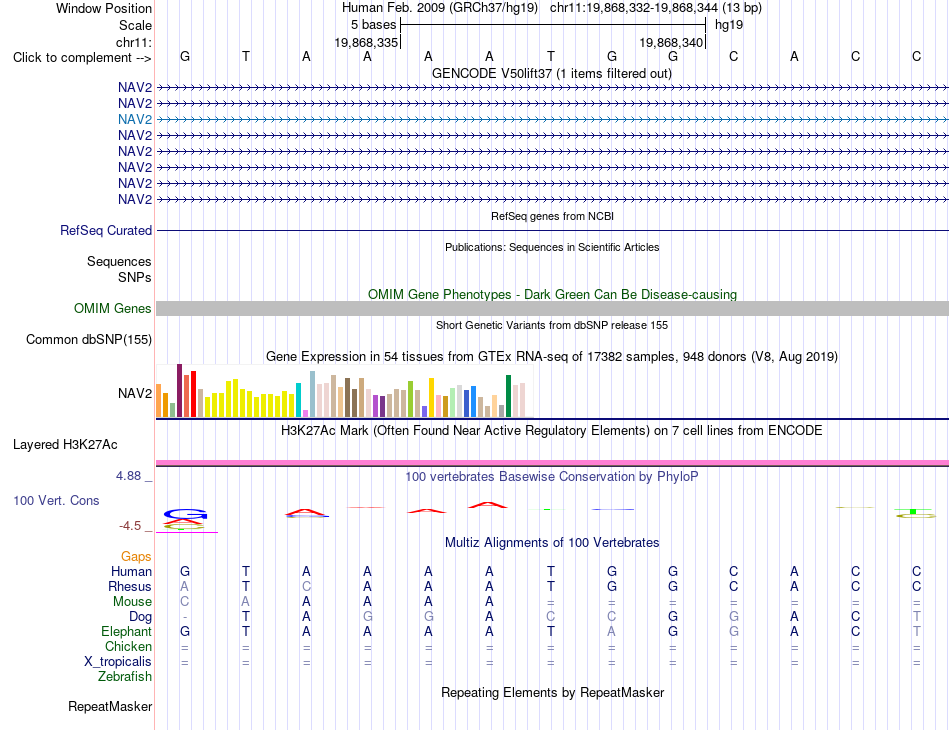Image resolution: width=950 pixels, height=730 pixels.
Task: Click the Scale label
Action: coord(135,25)
